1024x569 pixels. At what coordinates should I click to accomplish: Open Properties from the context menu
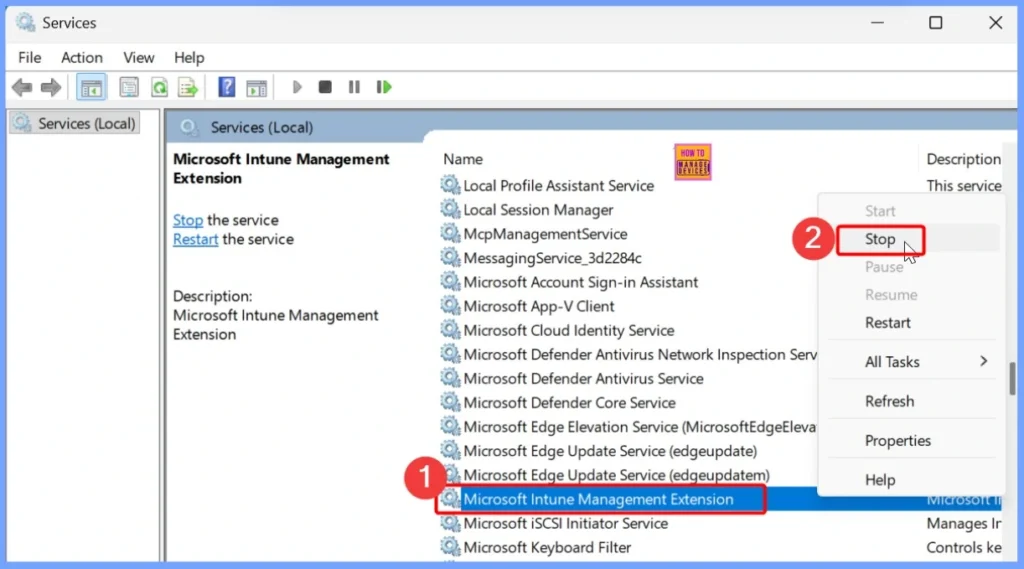coord(897,441)
